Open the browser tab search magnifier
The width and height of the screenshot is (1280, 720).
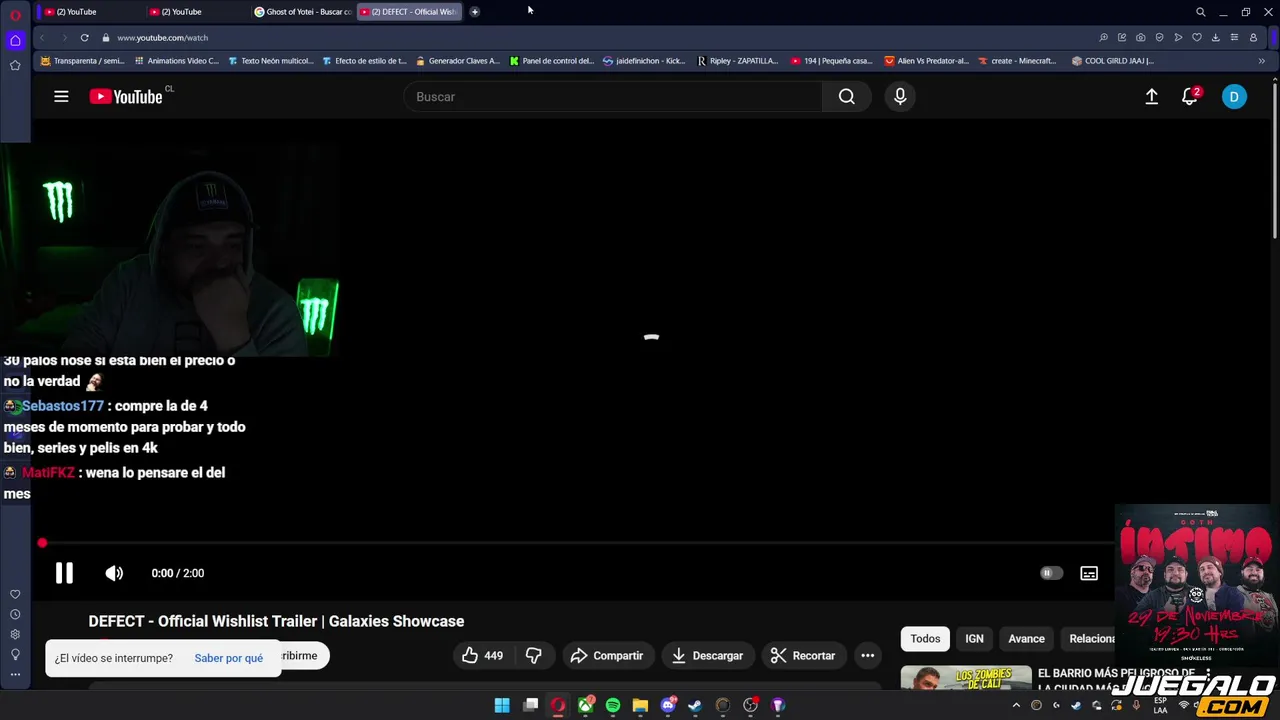1201,12
